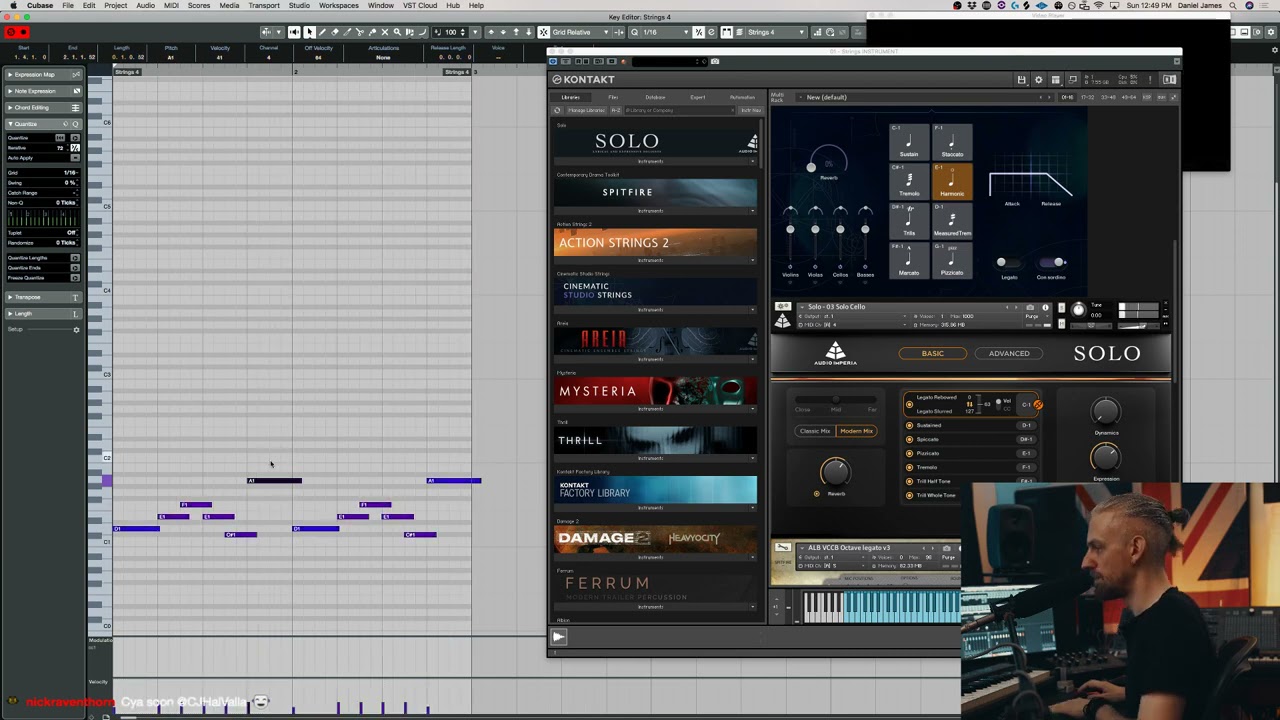Toggle Auto Apply in Quantize panel
This screenshot has height=720, width=1280.
(75, 158)
